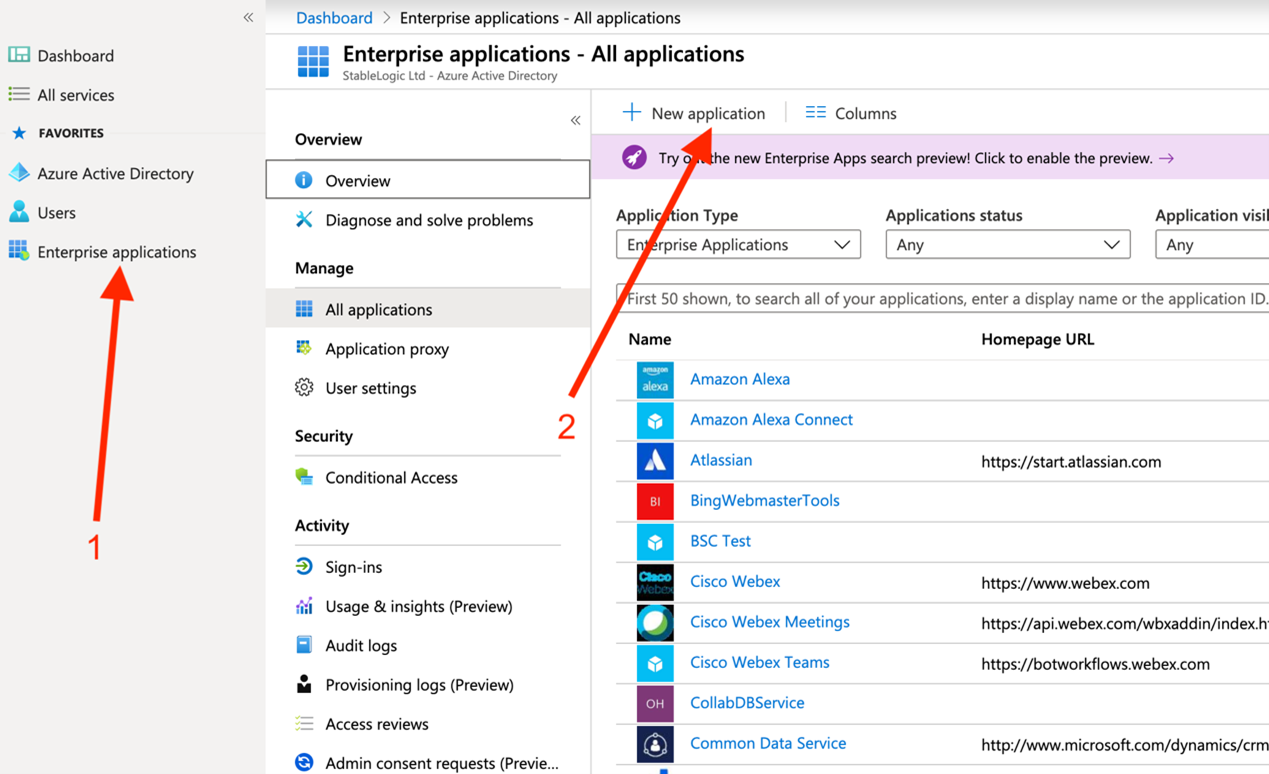Image resolution: width=1269 pixels, height=774 pixels.
Task: Open the Amazon Alexa Connect application link
Action: (771, 419)
